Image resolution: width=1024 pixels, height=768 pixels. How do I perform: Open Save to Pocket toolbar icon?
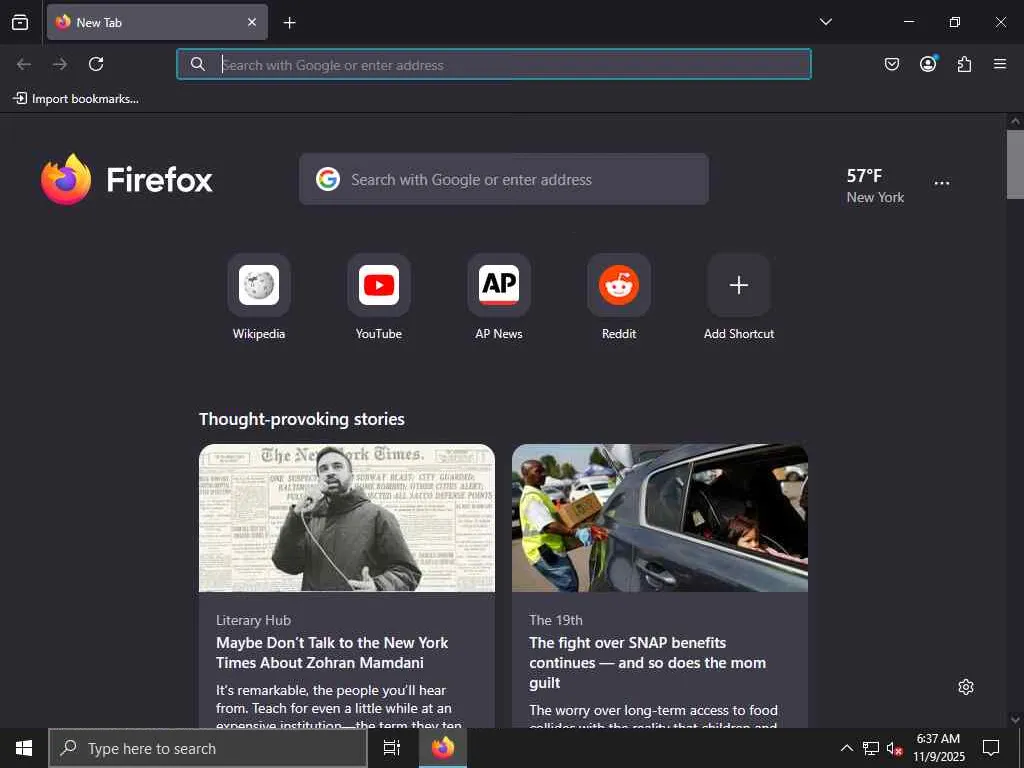pos(891,64)
